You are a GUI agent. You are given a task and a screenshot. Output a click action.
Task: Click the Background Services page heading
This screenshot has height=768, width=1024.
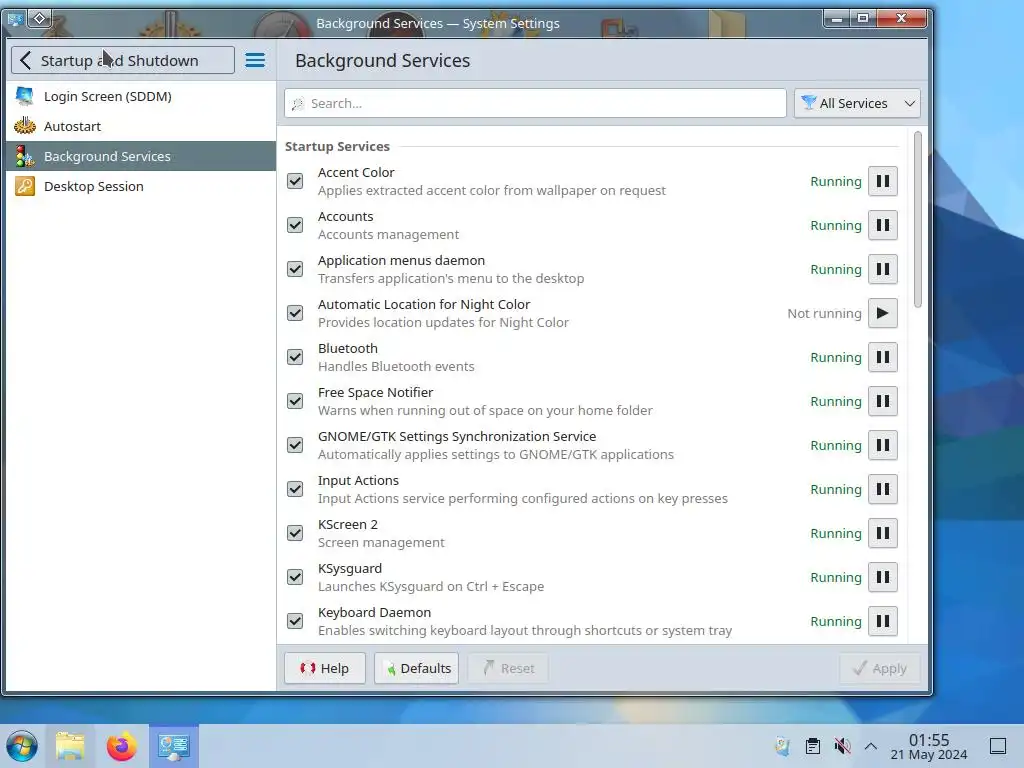(383, 61)
